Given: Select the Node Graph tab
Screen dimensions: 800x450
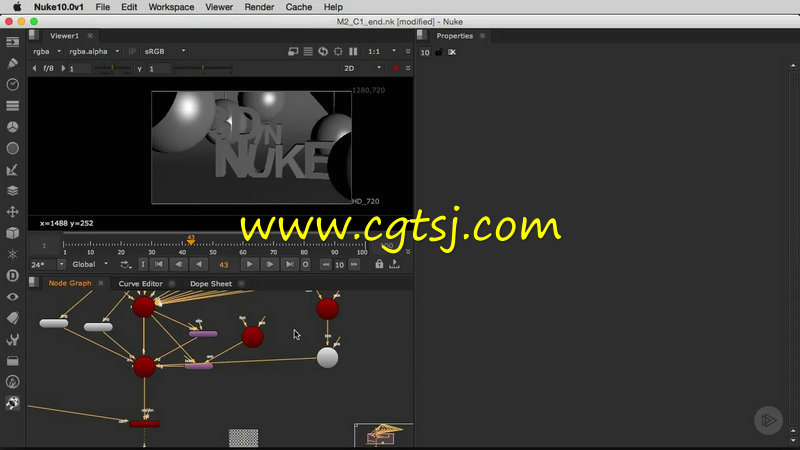Looking at the screenshot, I should click(x=70, y=283).
